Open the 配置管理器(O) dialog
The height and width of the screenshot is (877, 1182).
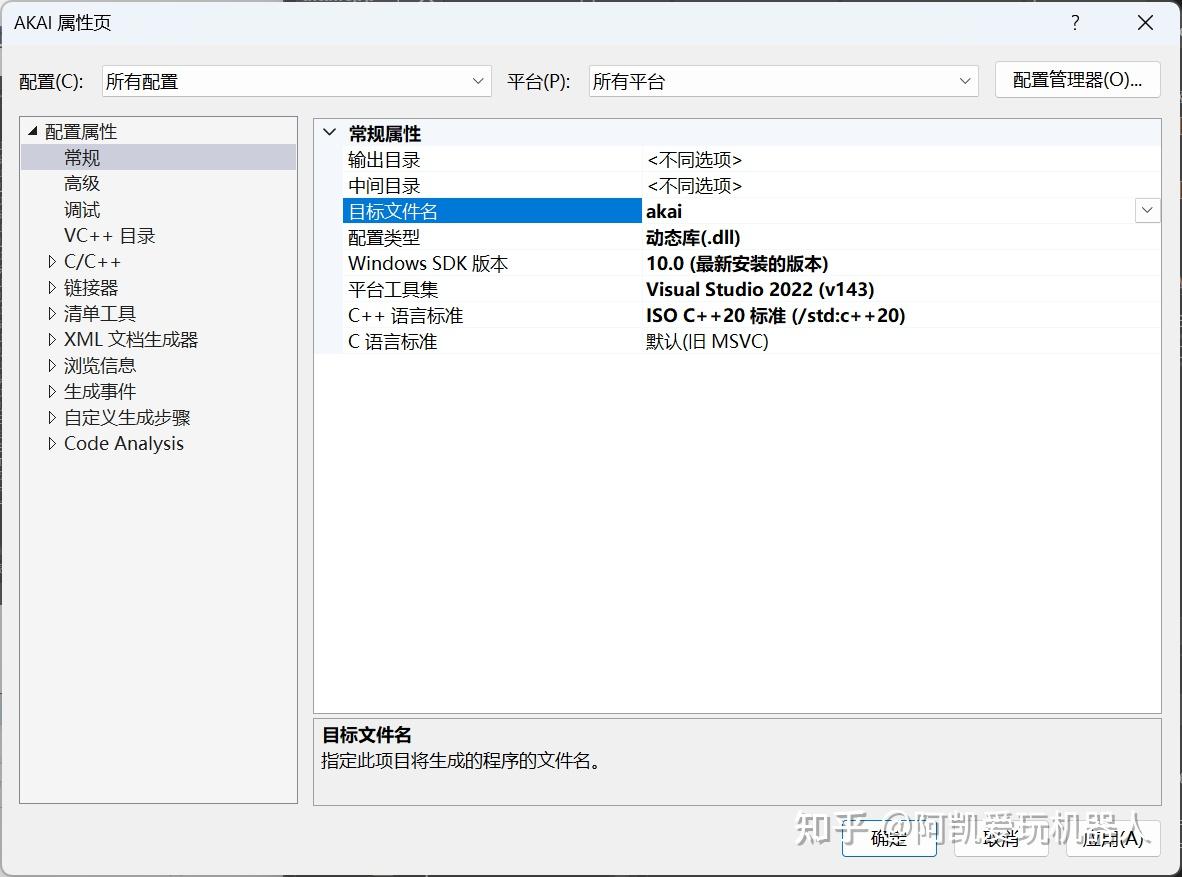coord(1077,81)
